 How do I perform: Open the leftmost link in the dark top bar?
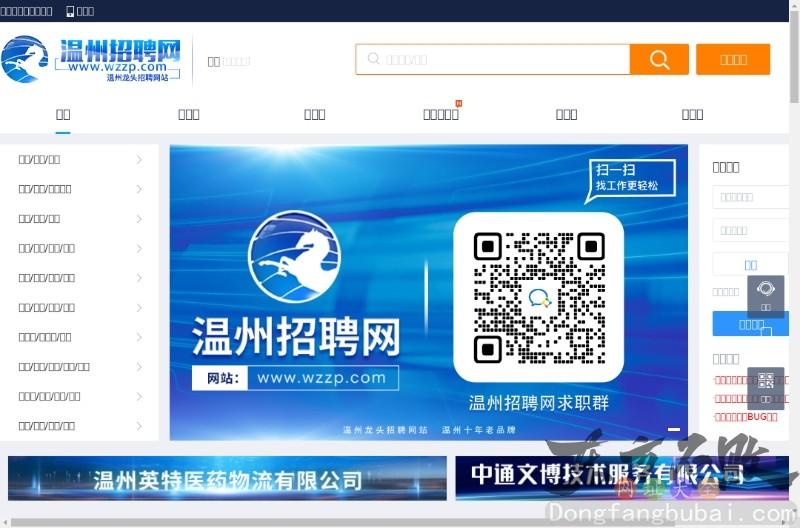click(x=26, y=11)
